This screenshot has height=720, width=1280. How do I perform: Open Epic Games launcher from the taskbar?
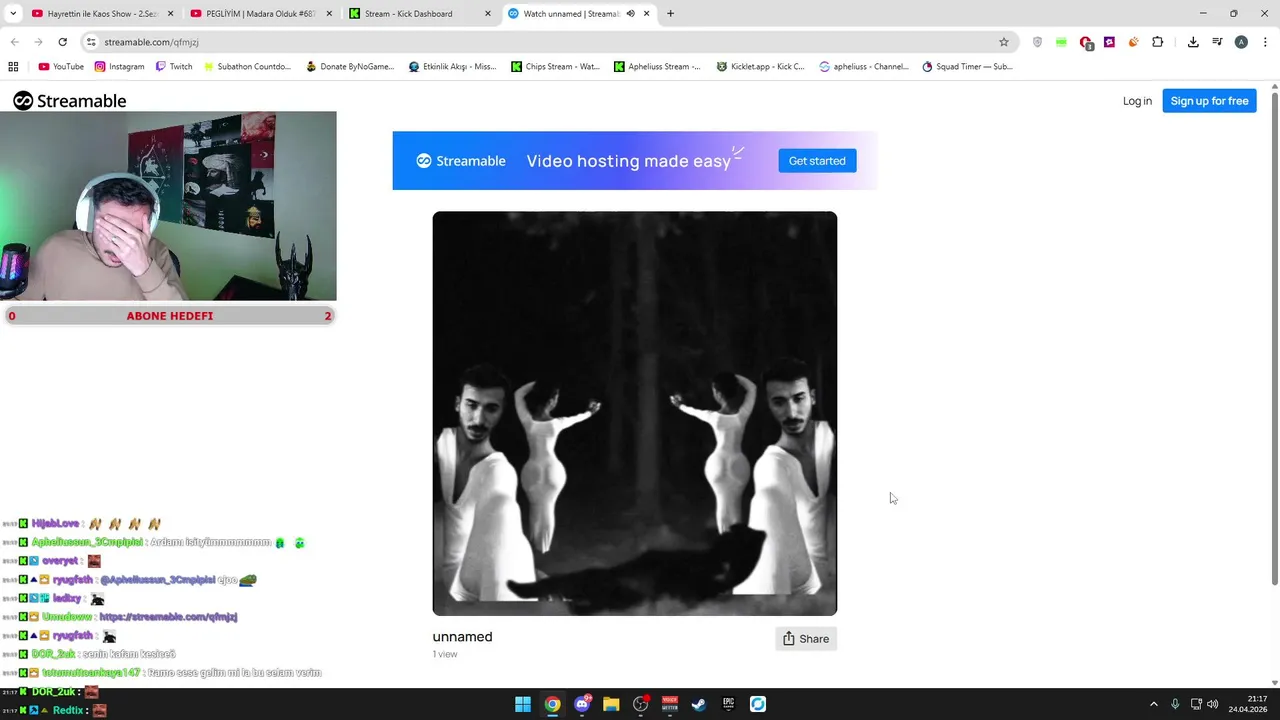point(729,704)
